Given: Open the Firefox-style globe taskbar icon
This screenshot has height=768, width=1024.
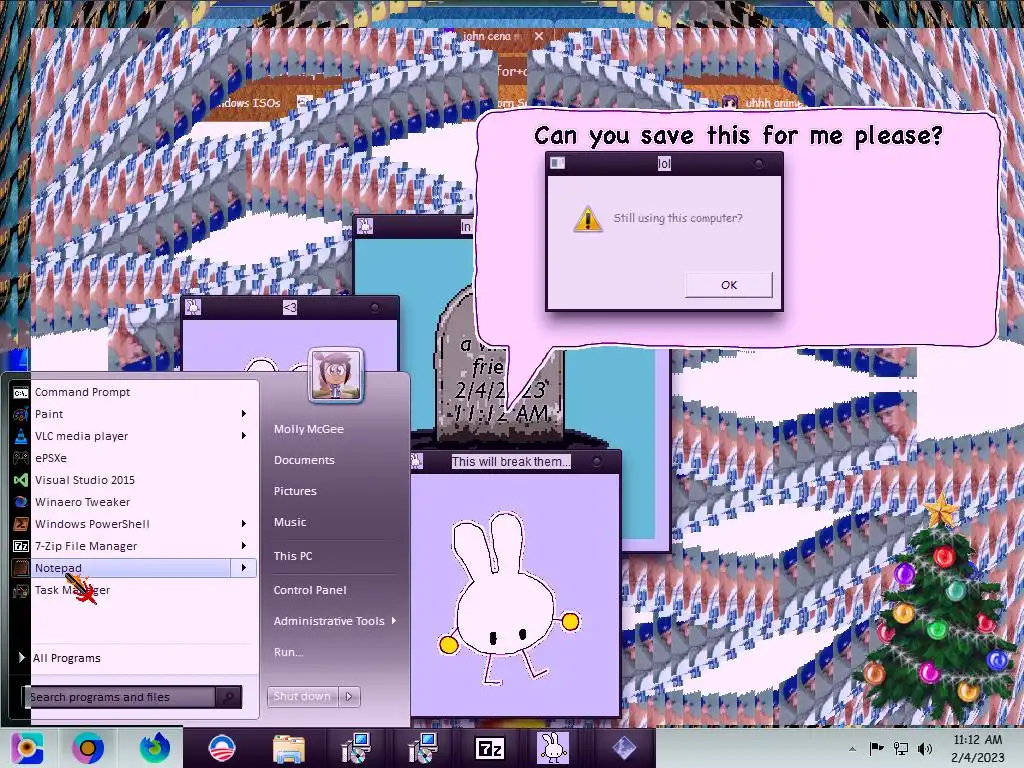Looking at the screenshot, I should pos(155,748).
